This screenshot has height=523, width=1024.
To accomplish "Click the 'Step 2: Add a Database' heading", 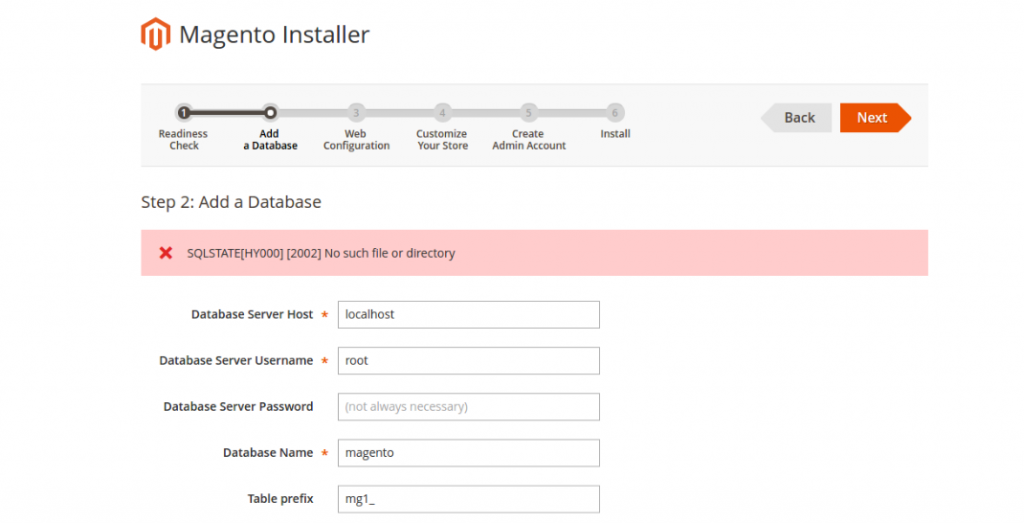I will point(231,202).
